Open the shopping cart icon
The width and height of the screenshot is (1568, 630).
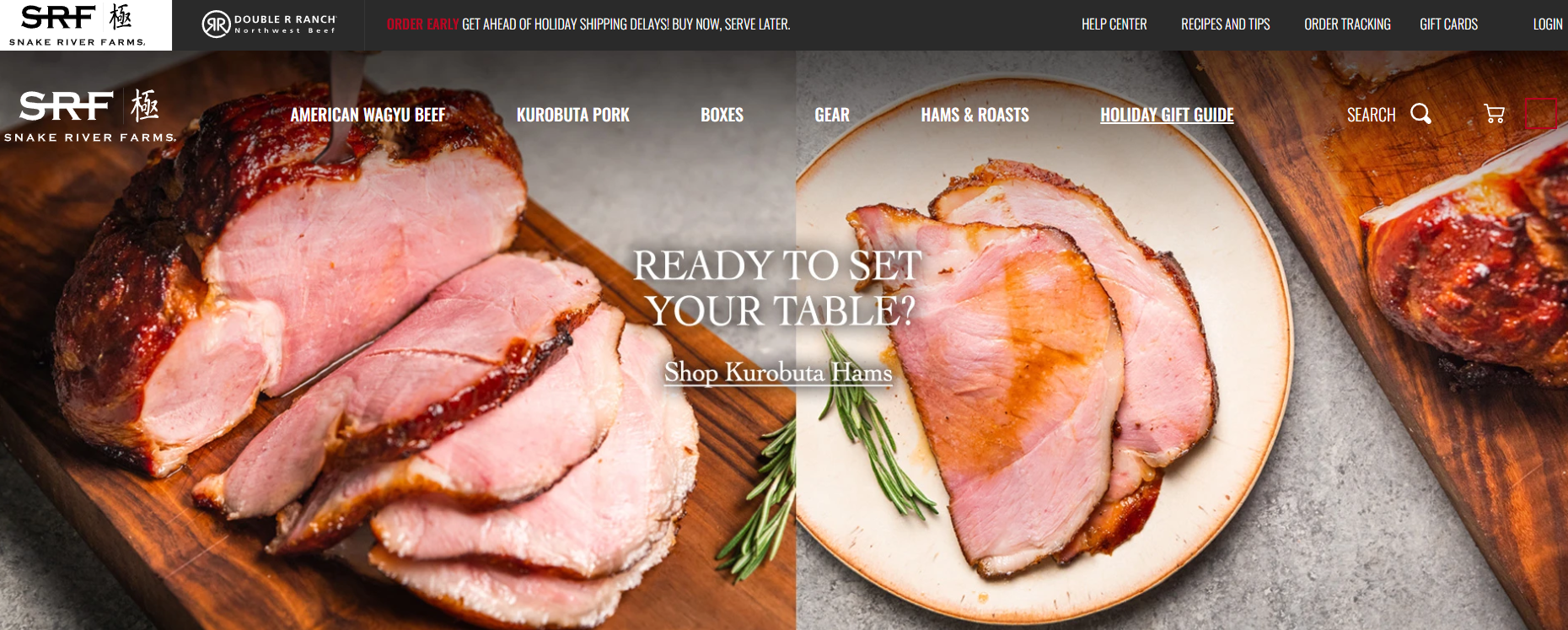pos(1494,114)
